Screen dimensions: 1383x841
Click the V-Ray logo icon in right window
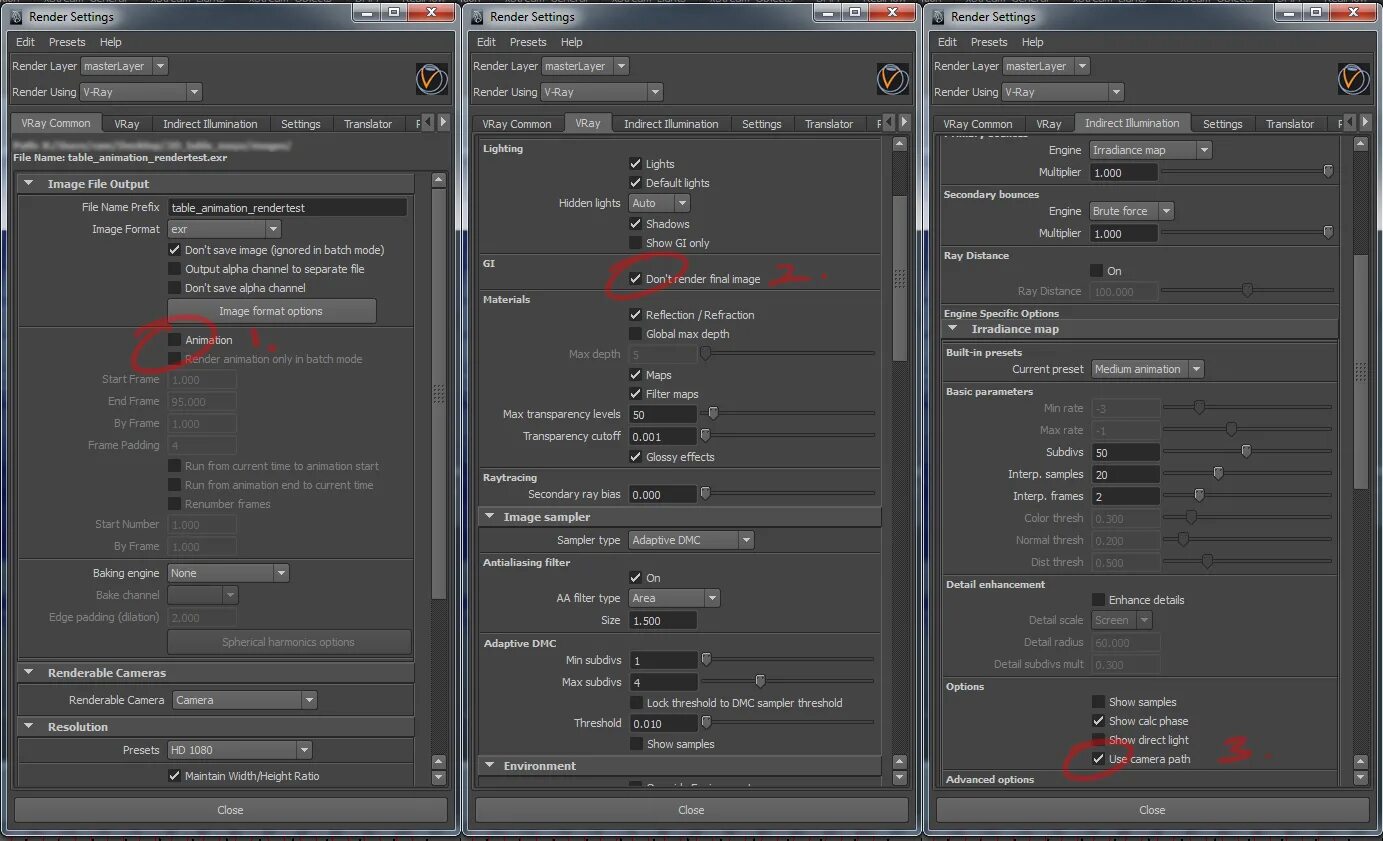coord(1354,79)
